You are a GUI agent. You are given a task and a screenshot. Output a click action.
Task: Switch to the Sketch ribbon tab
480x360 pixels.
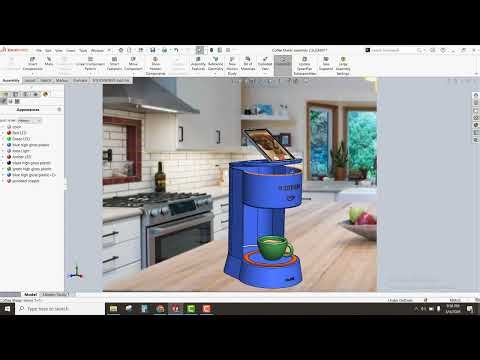click(46, 81)
